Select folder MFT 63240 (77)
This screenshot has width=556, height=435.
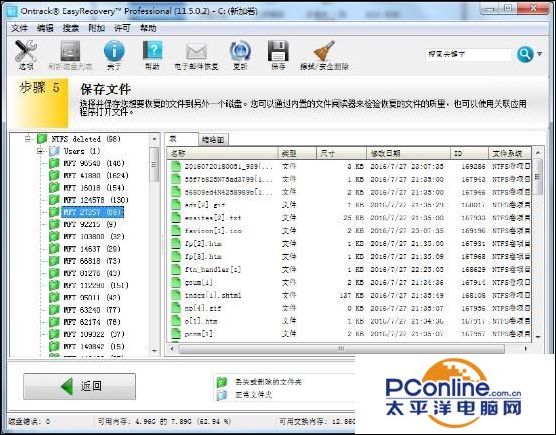point(85,310)
